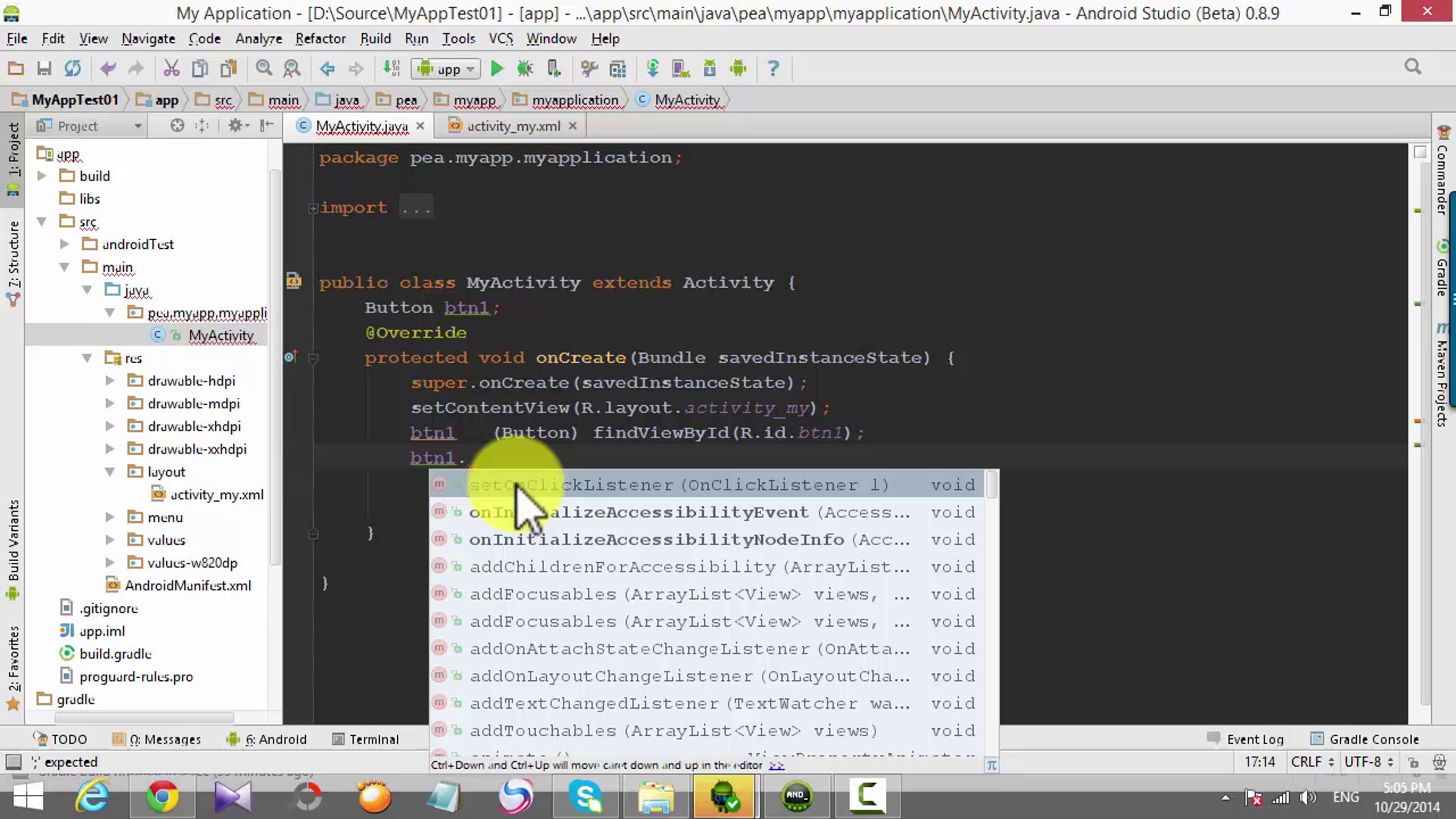The height and width of the screenshot is (819, 1456).
Task: Expand the build folder in project tree
Action: pyautogui.click(x=42, y=176)
